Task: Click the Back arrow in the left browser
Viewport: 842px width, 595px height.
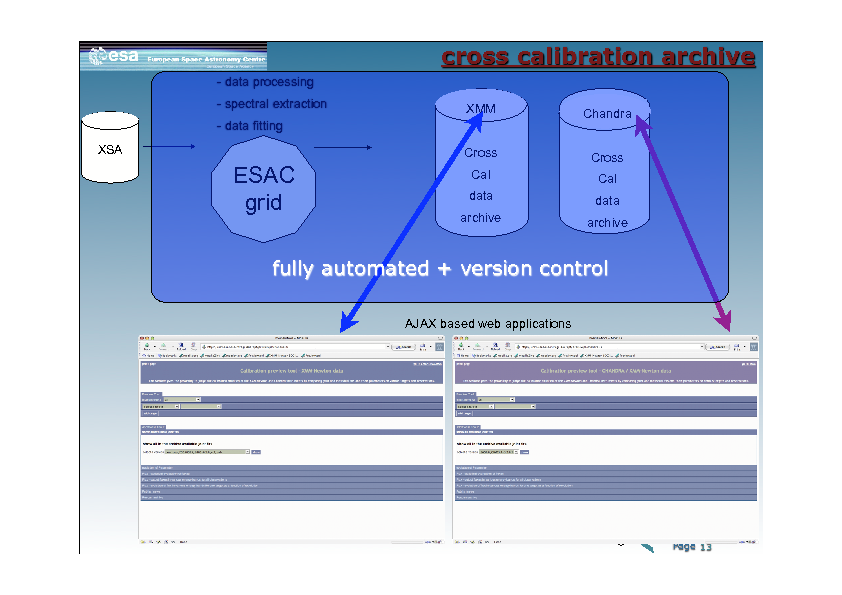Action: pyautogui.click(x=146, y=346)
